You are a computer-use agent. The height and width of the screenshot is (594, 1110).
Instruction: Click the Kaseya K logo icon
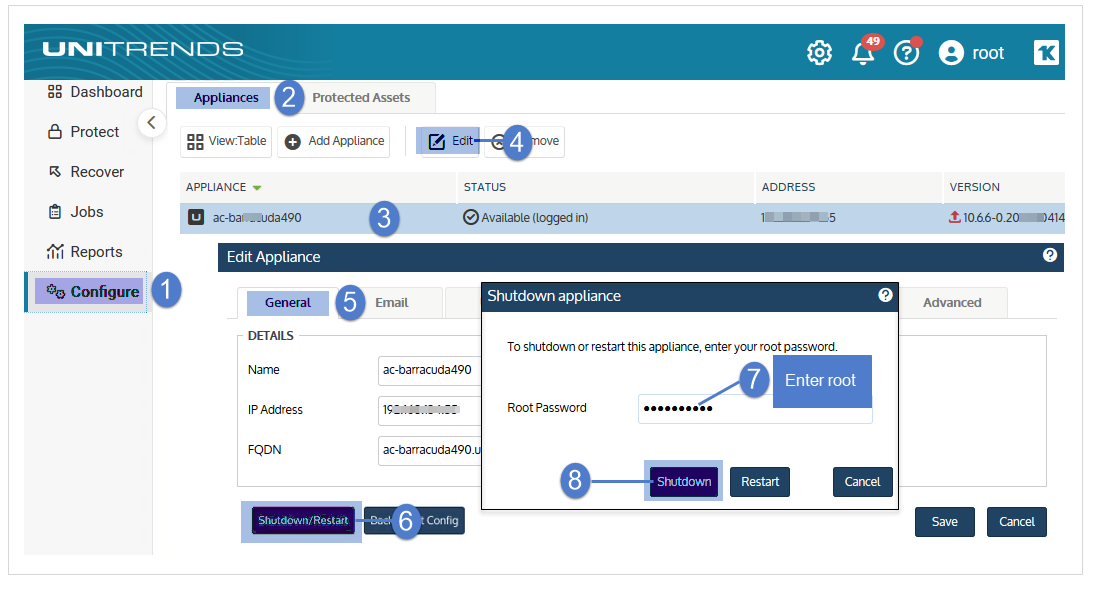pyautogui.click(x=1046, y=52)
